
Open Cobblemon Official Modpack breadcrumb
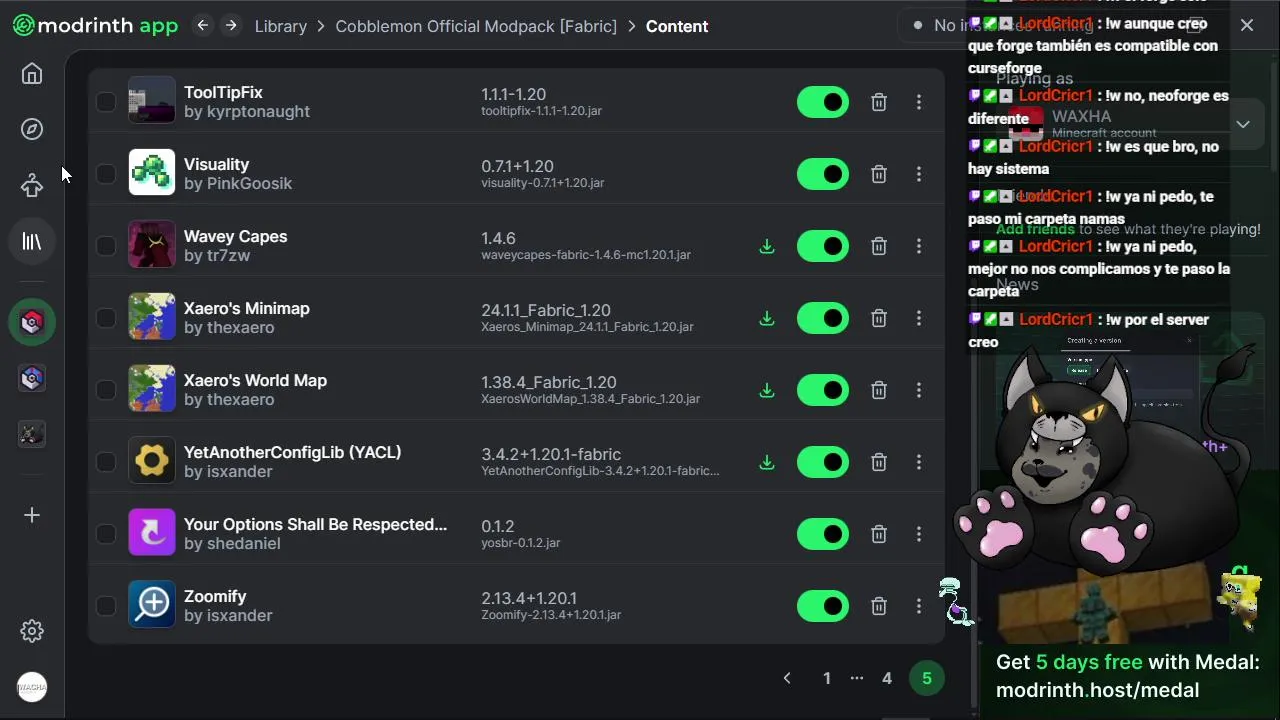[476, 26]
